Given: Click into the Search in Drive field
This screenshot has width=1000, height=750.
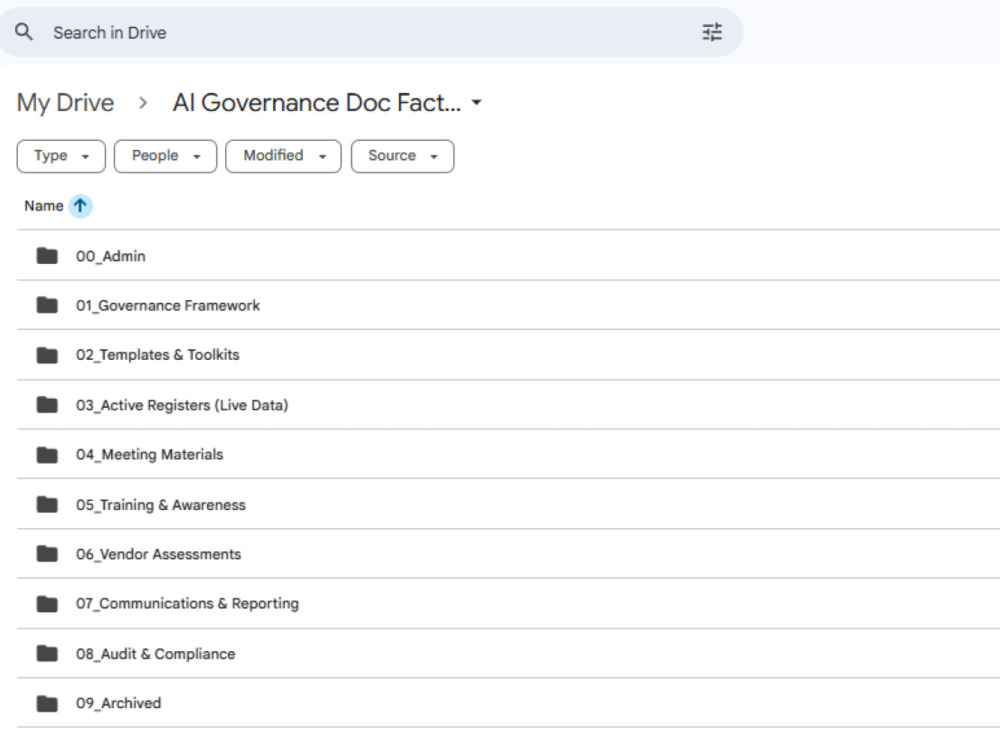Looking at the screenshot, I should click(370, 33).
